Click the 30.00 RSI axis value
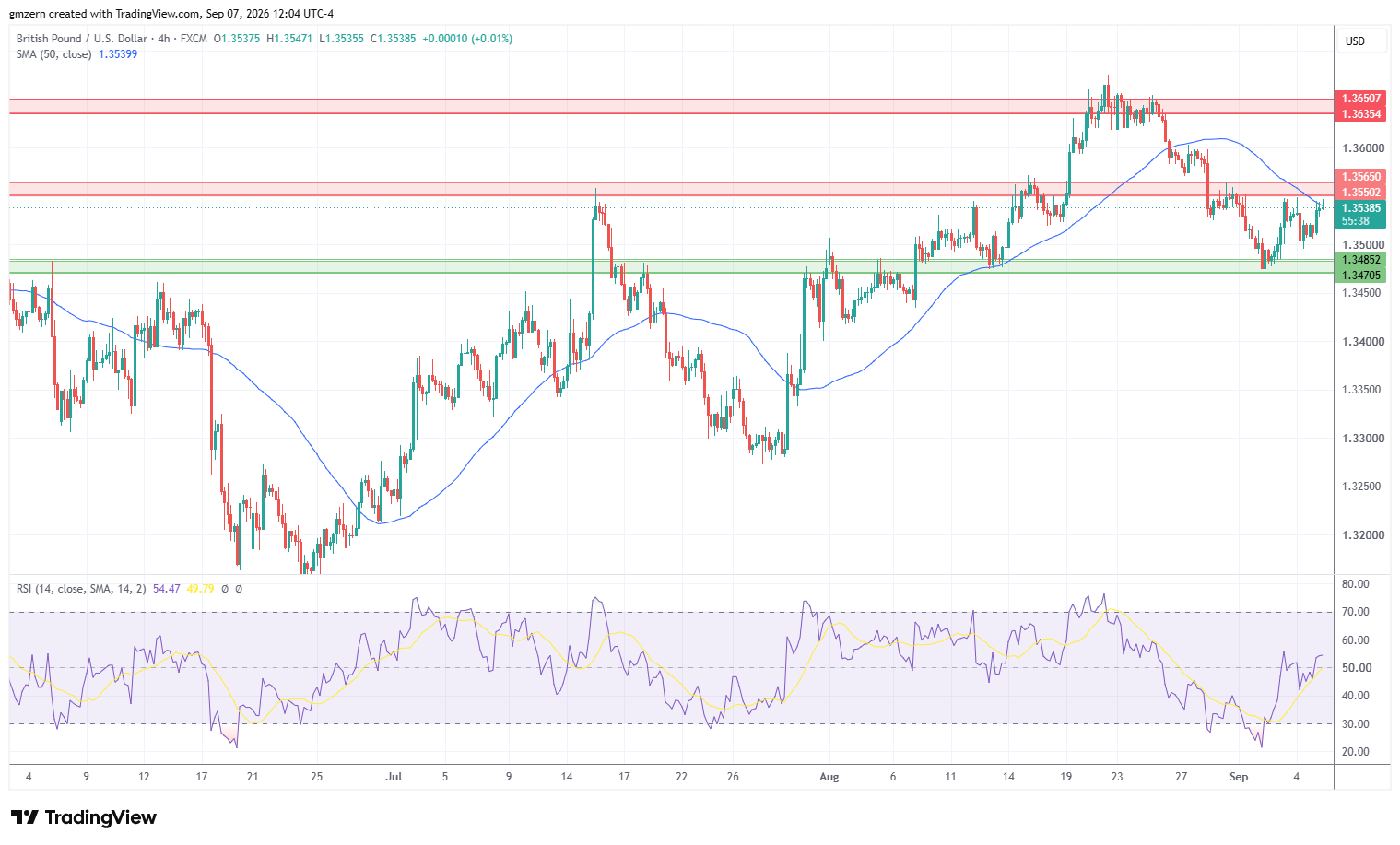This screenshot has height=845, width=1400. [1356, 724]
